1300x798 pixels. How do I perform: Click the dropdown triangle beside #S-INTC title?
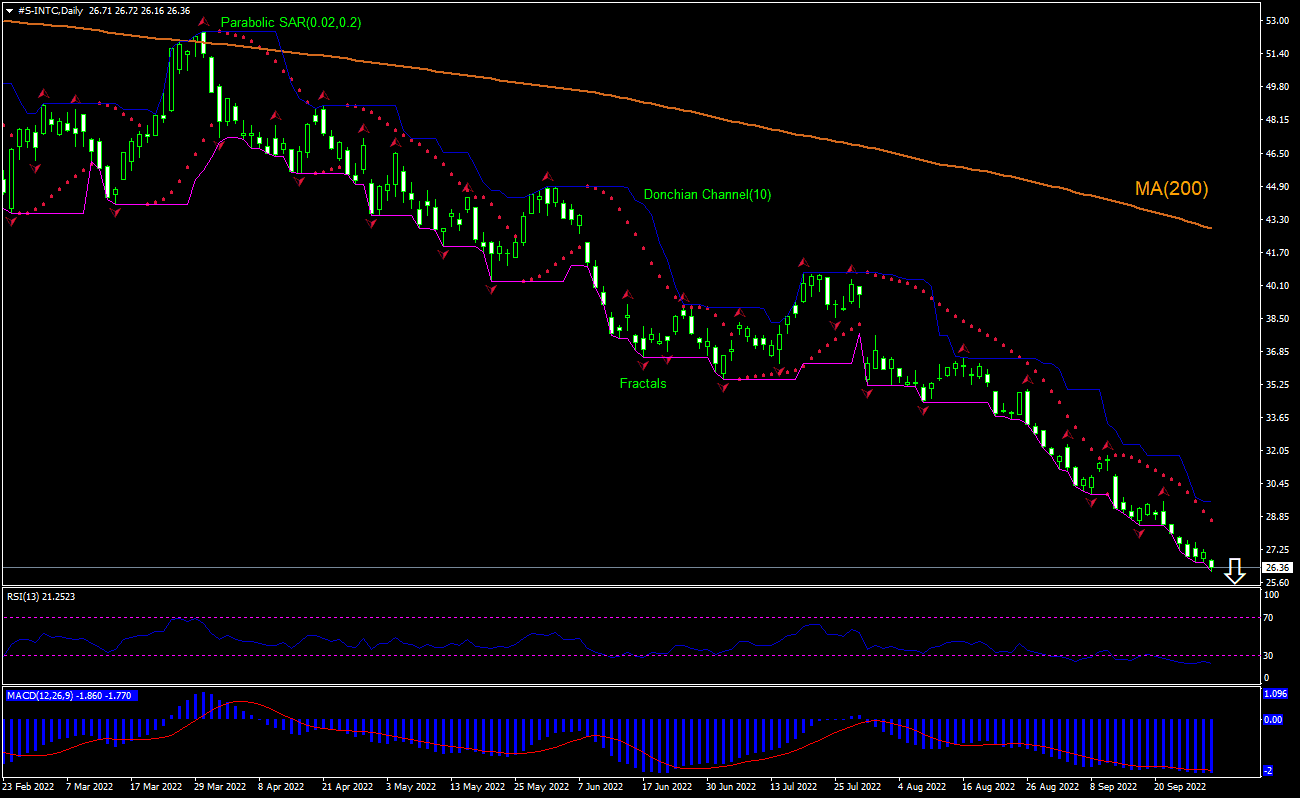[9, 9]
